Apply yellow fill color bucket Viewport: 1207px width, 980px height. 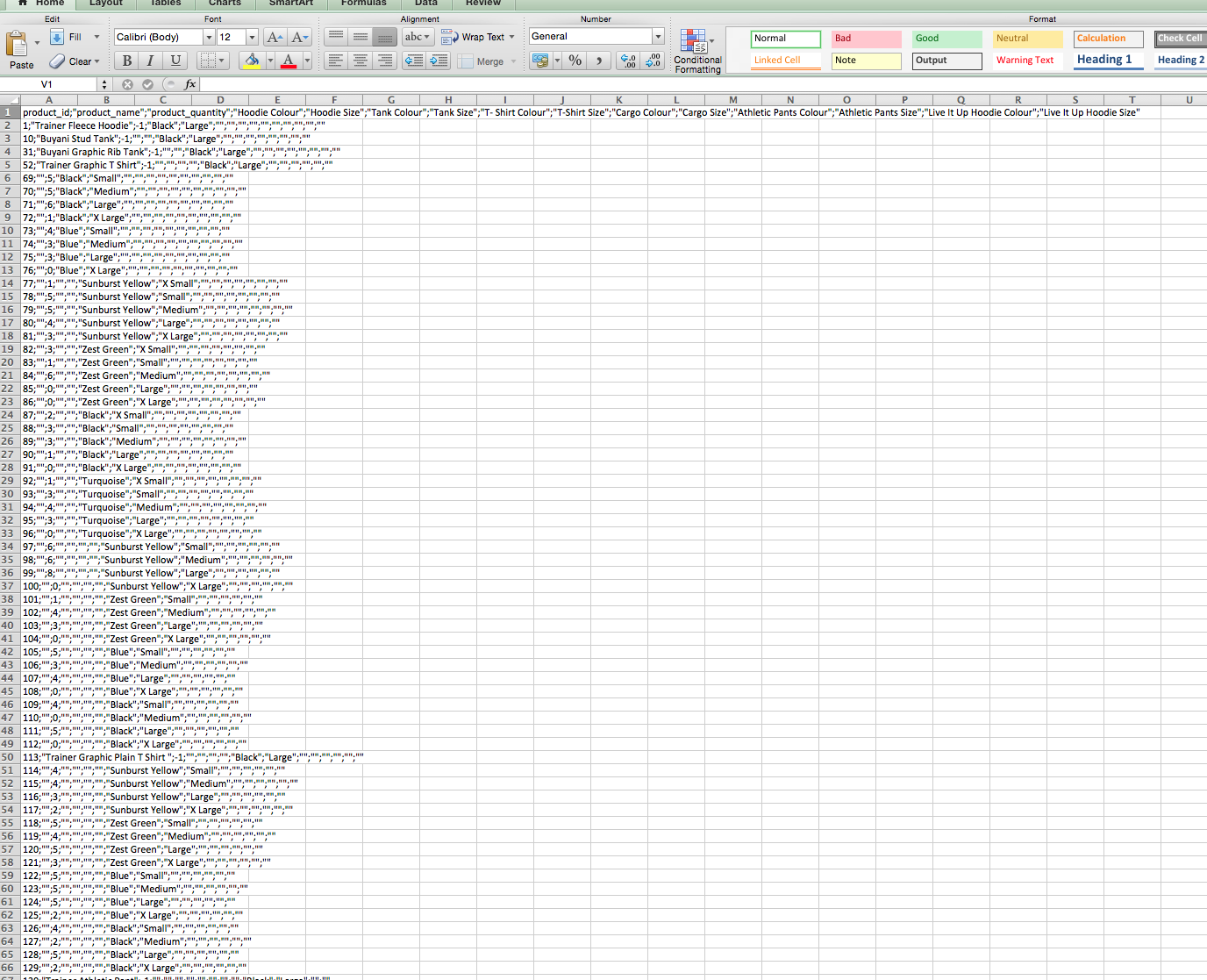(x=252, y=61)
